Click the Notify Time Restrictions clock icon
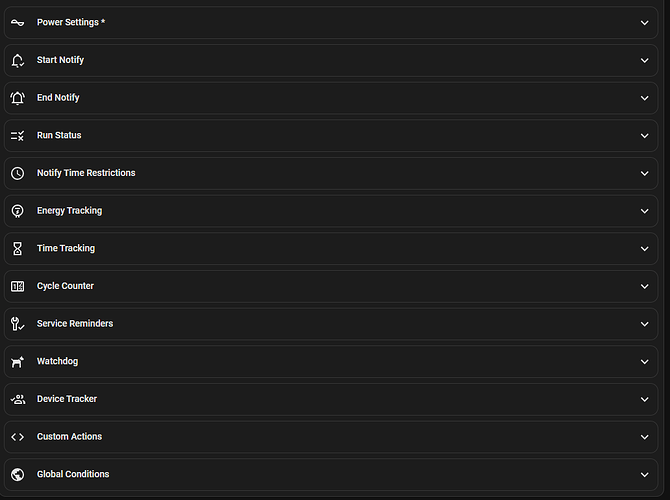The height and width of the screenshot is (500, 670). [17, 173]
